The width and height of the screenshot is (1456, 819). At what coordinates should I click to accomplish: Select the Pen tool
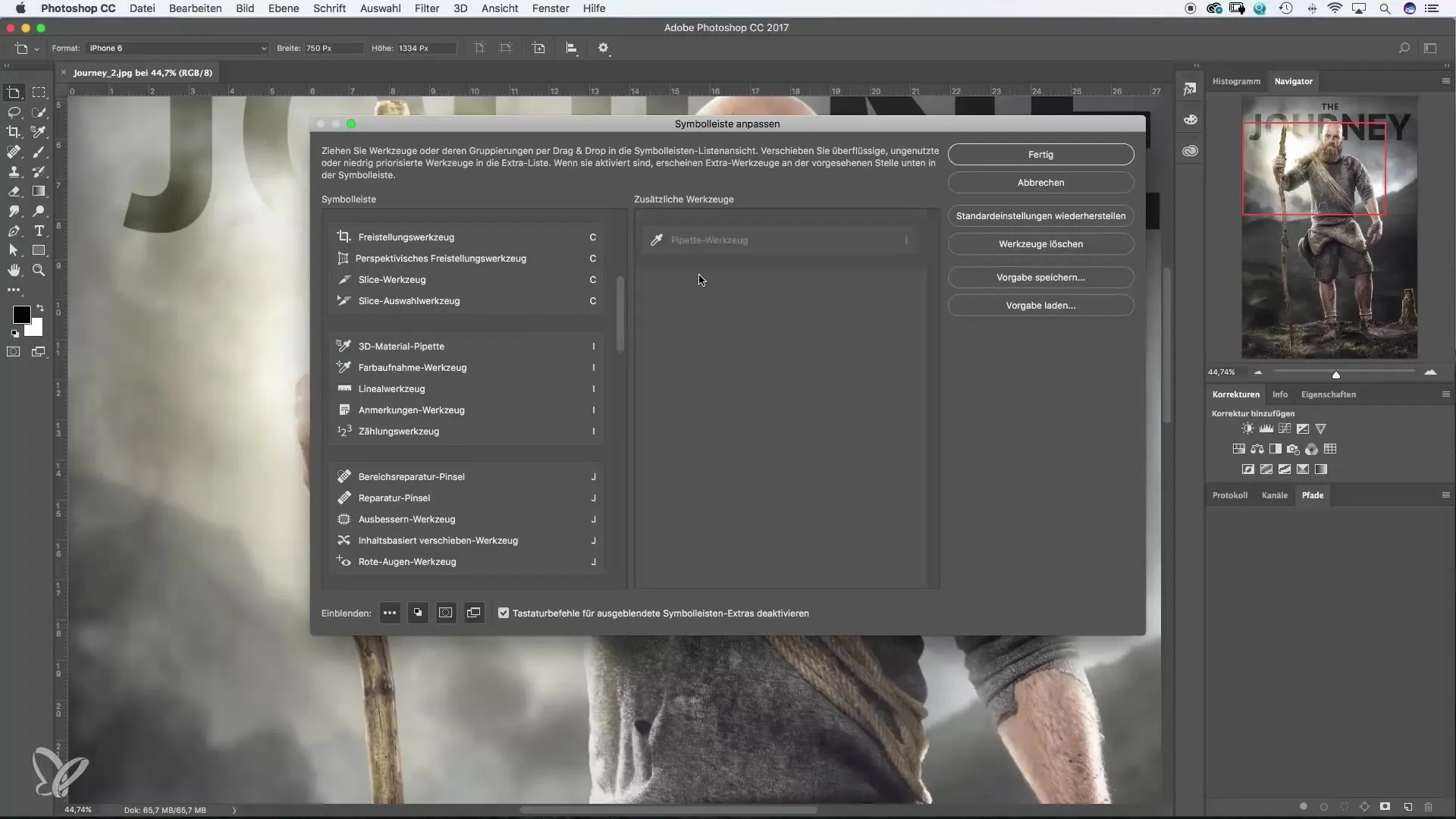(x=14, y=231)
